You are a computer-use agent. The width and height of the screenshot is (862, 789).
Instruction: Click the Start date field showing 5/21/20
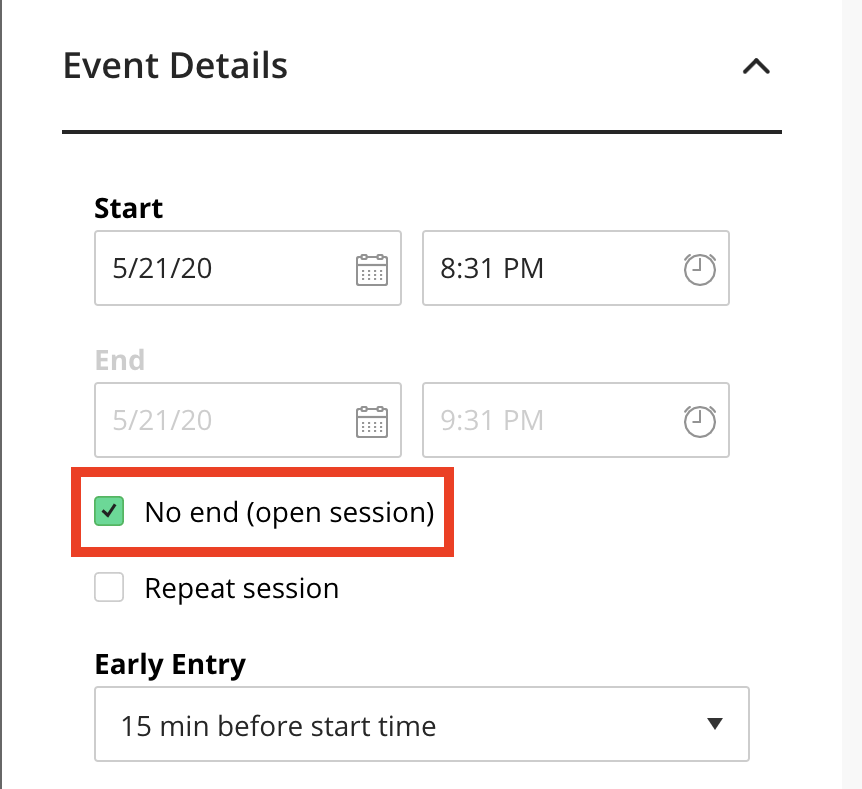click(x=248, y=268)
